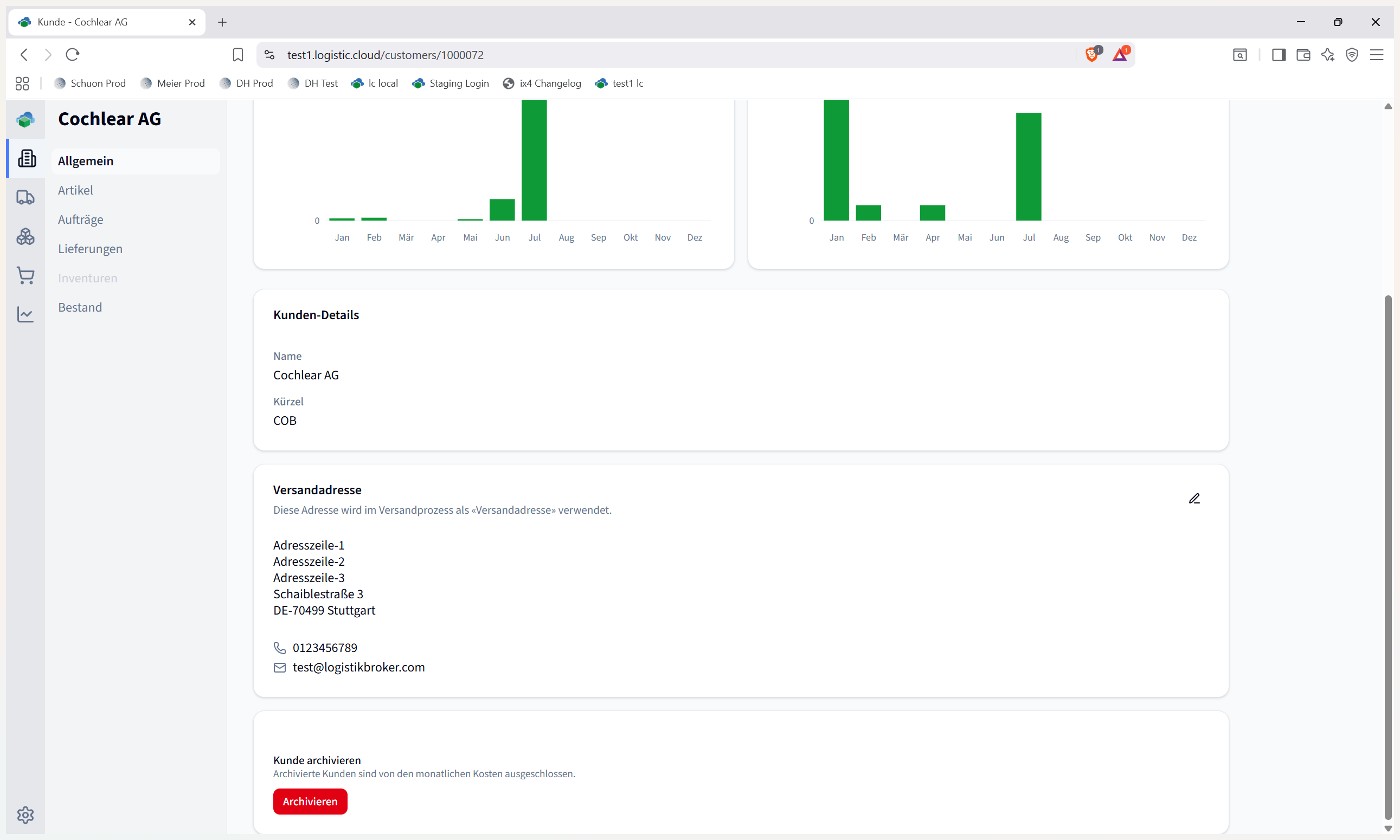The height and width of the screenshot is (840, 1400).
Task: Click the red Archivieren button
Action: tap(310, 802)
